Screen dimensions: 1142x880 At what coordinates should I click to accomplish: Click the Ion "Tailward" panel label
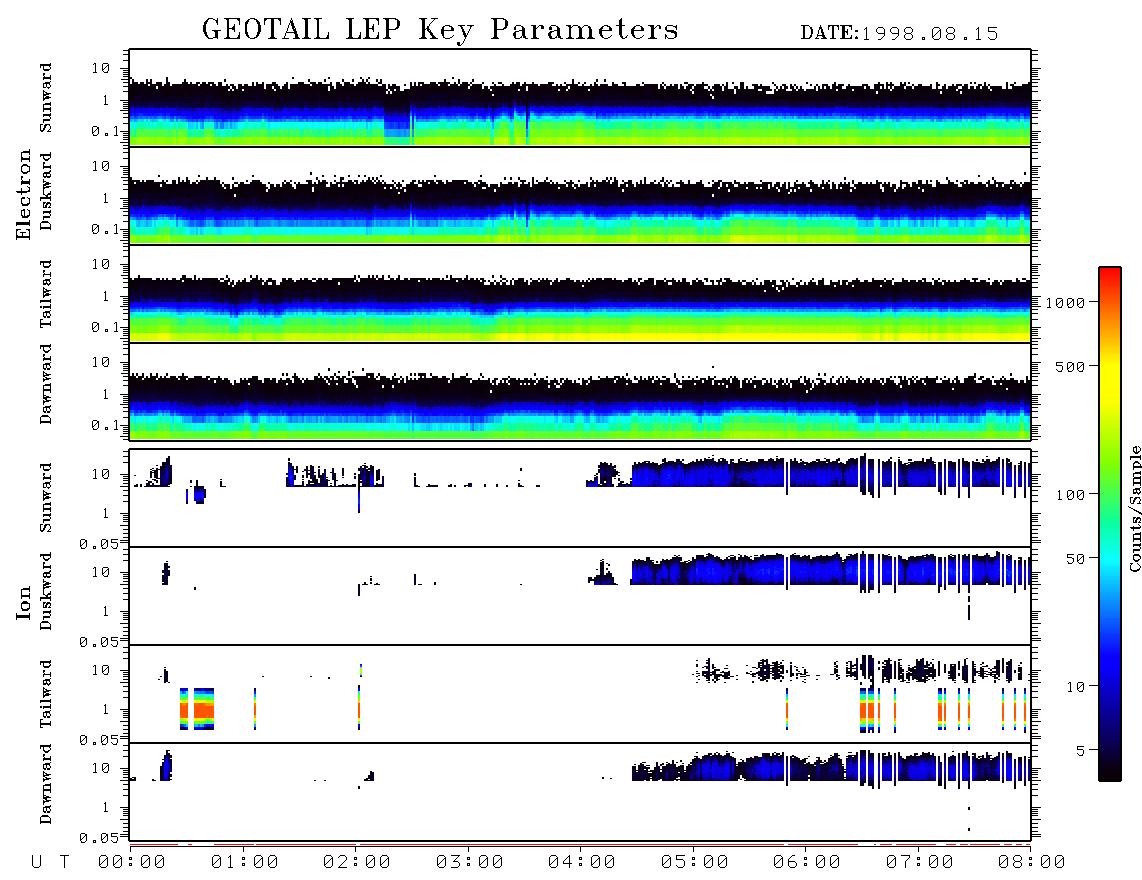click(46, 694)
